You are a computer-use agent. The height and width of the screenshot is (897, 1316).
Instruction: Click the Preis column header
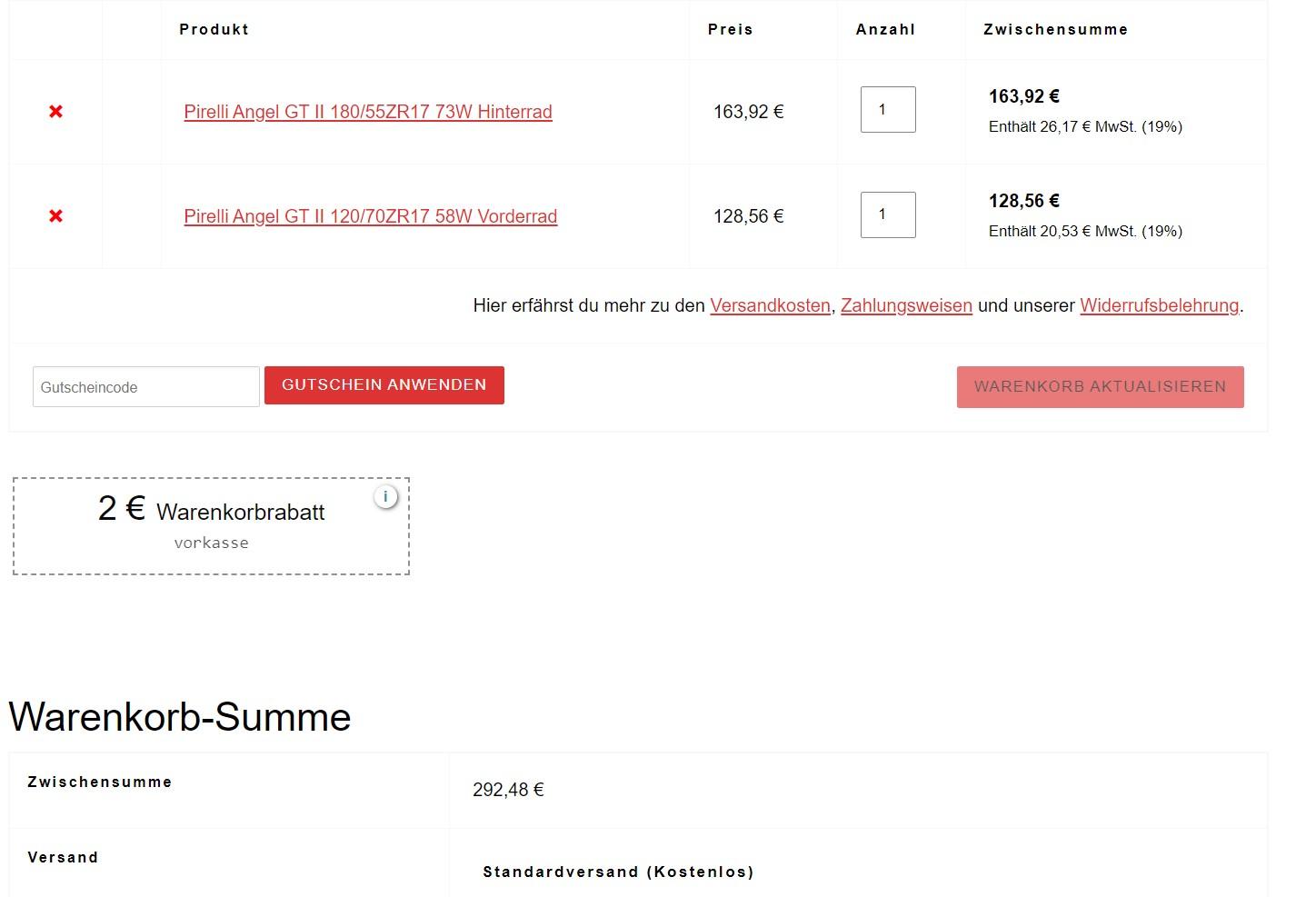pos(731,29)
